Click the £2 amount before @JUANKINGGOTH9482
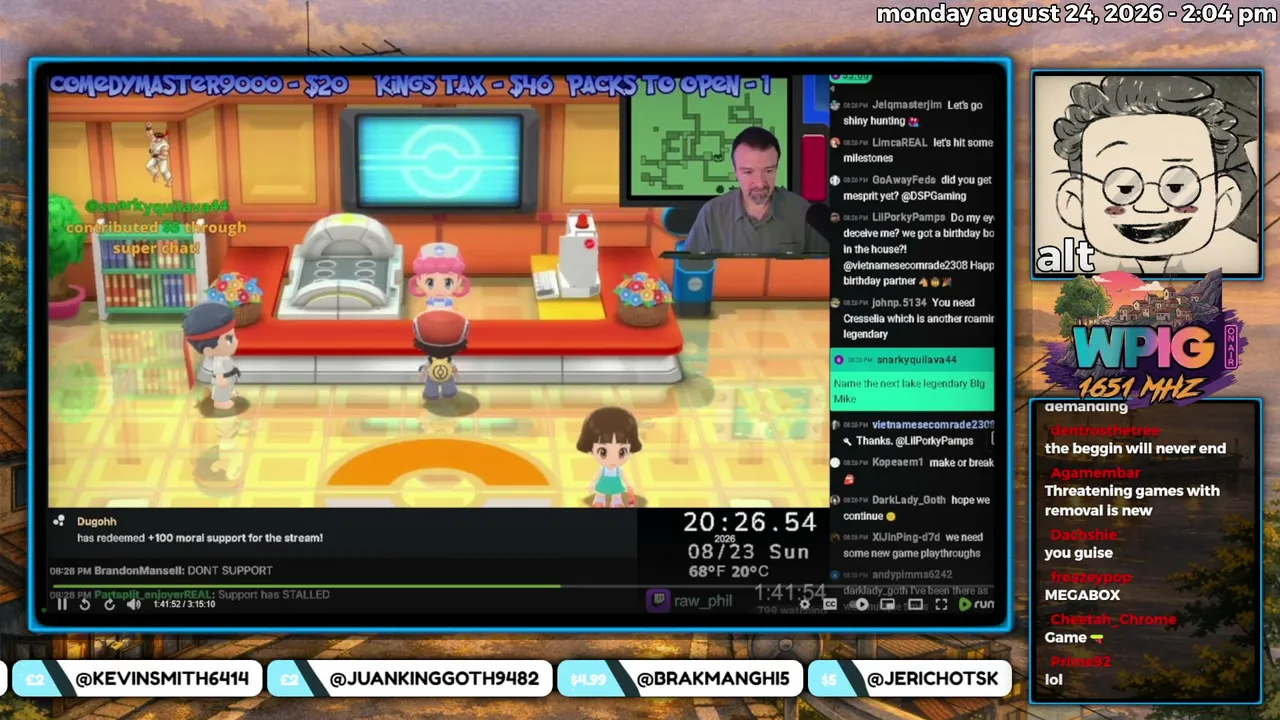Screen dimensions: 1280x720 (x=289, y=680)
